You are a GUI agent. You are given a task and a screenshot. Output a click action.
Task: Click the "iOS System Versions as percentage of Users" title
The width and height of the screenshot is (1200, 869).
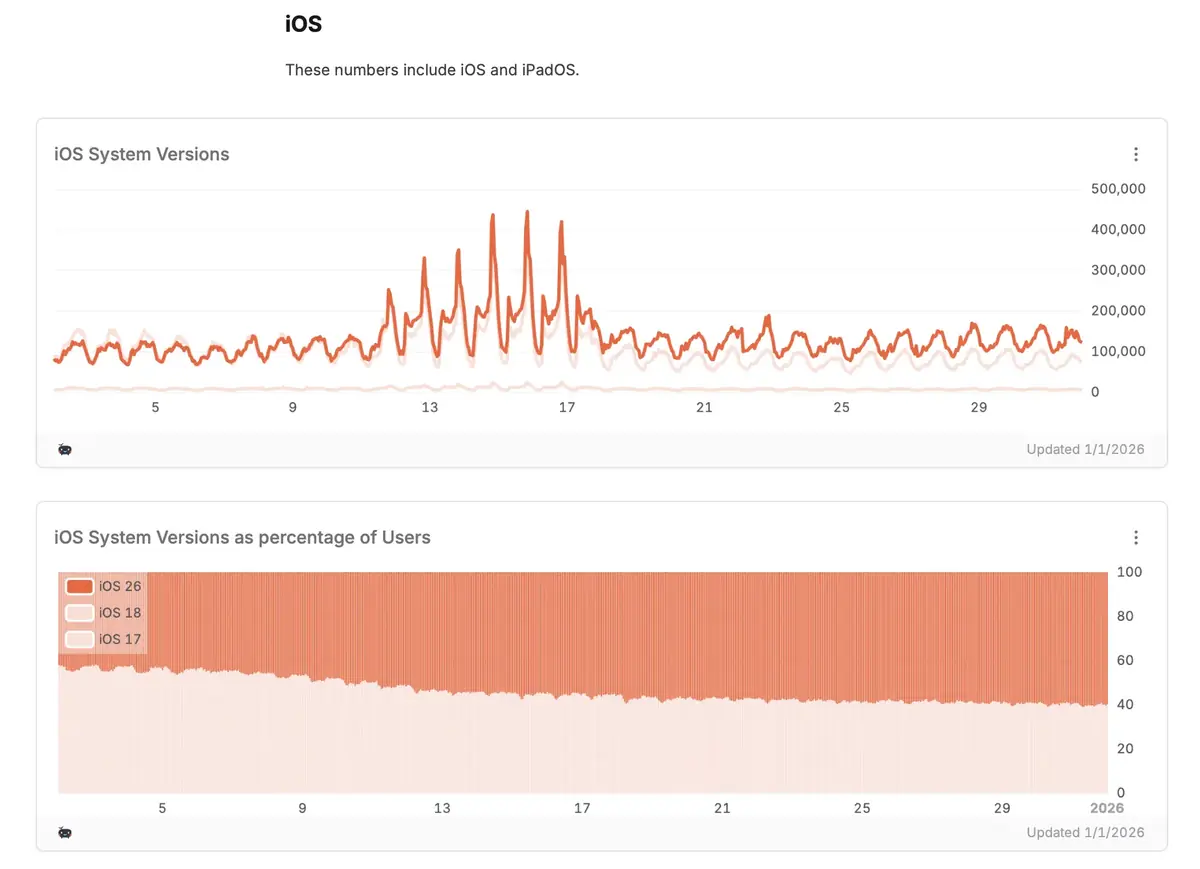[x=242, y=538]
